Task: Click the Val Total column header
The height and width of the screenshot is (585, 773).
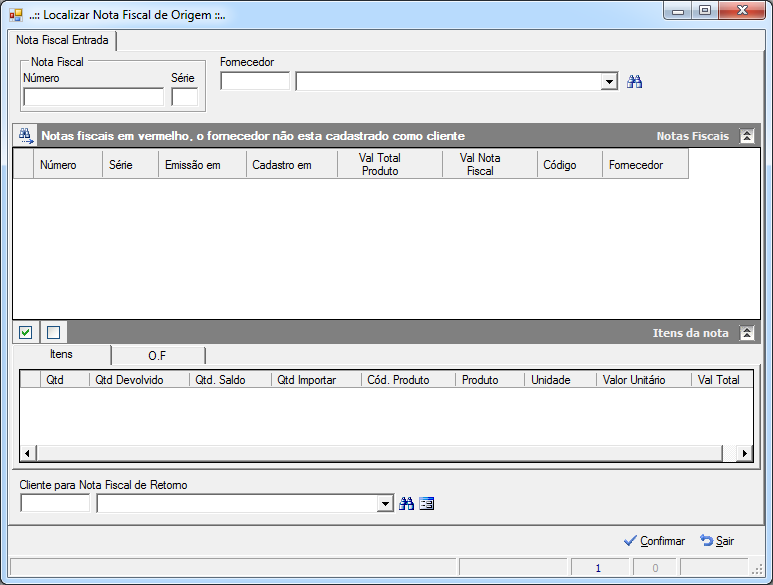Action: point(722,379)
